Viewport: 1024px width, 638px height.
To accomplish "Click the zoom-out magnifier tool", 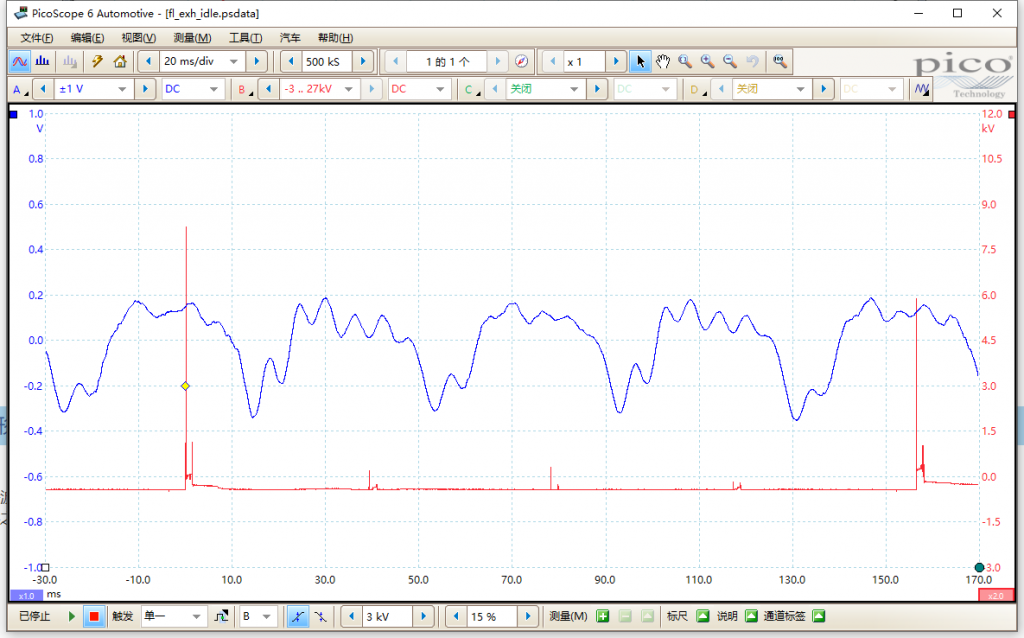I will coord(729,61).
